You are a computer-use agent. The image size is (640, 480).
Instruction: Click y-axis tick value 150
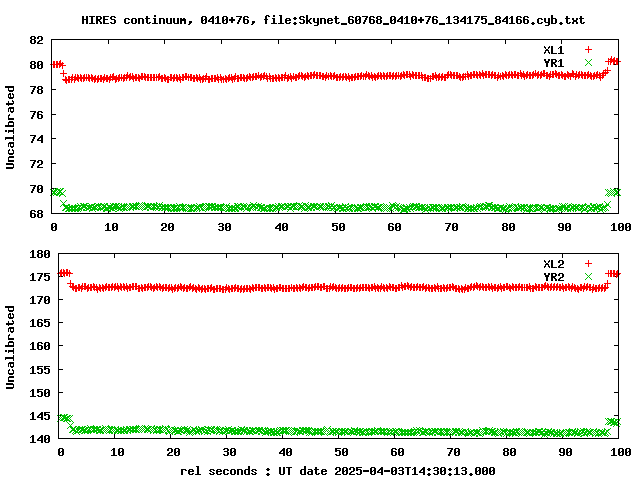40,393
